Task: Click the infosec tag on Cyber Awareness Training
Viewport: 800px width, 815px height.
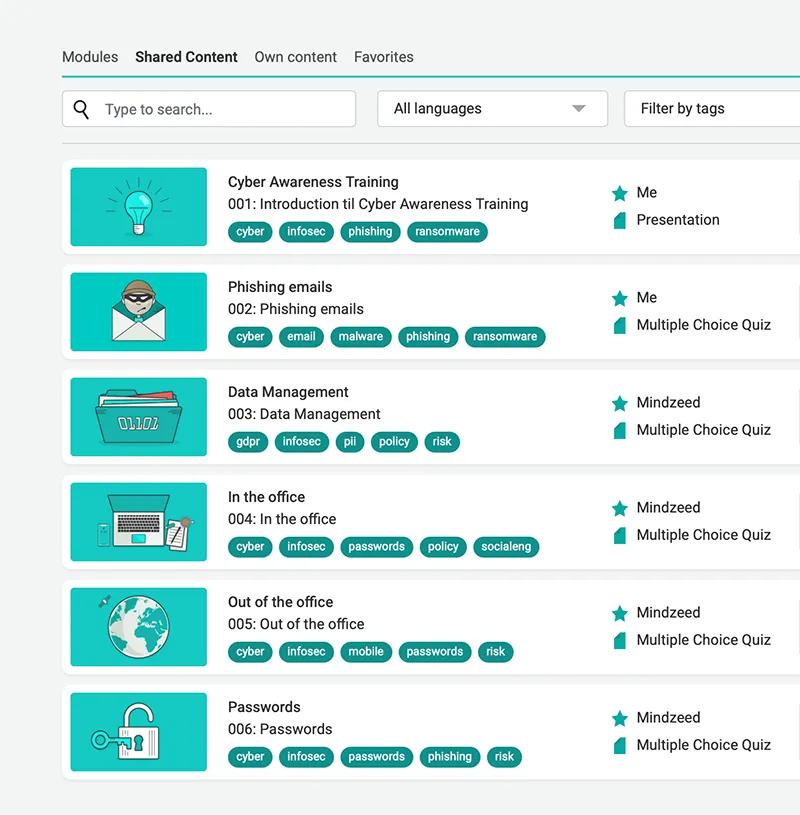Action: click(x=306, y=231)
